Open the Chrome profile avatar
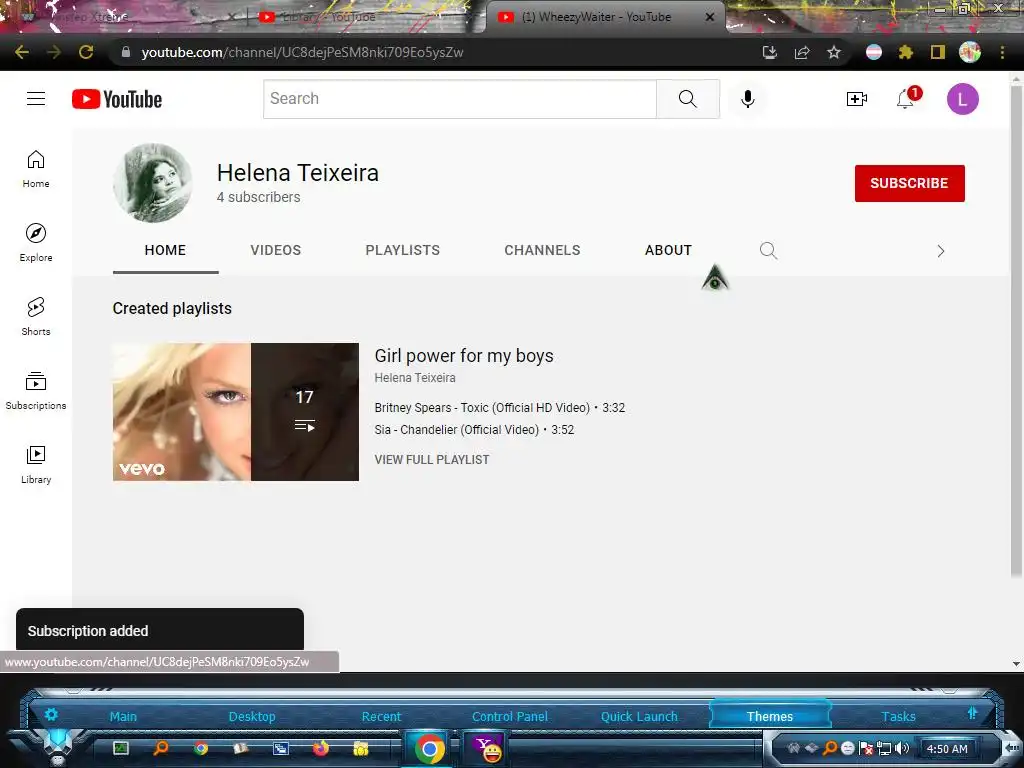The image size is (1024, 768). coord(970,52)
